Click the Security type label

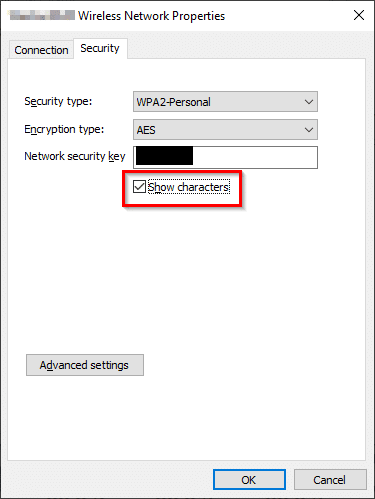pos(58,101)
